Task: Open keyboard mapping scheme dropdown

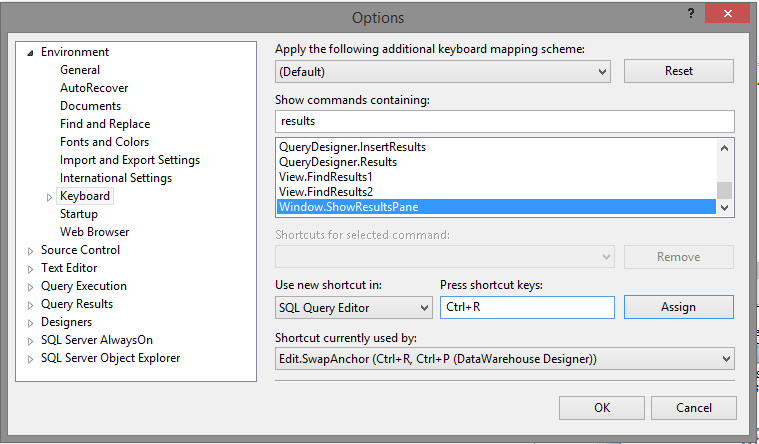Action: point(601,72)
